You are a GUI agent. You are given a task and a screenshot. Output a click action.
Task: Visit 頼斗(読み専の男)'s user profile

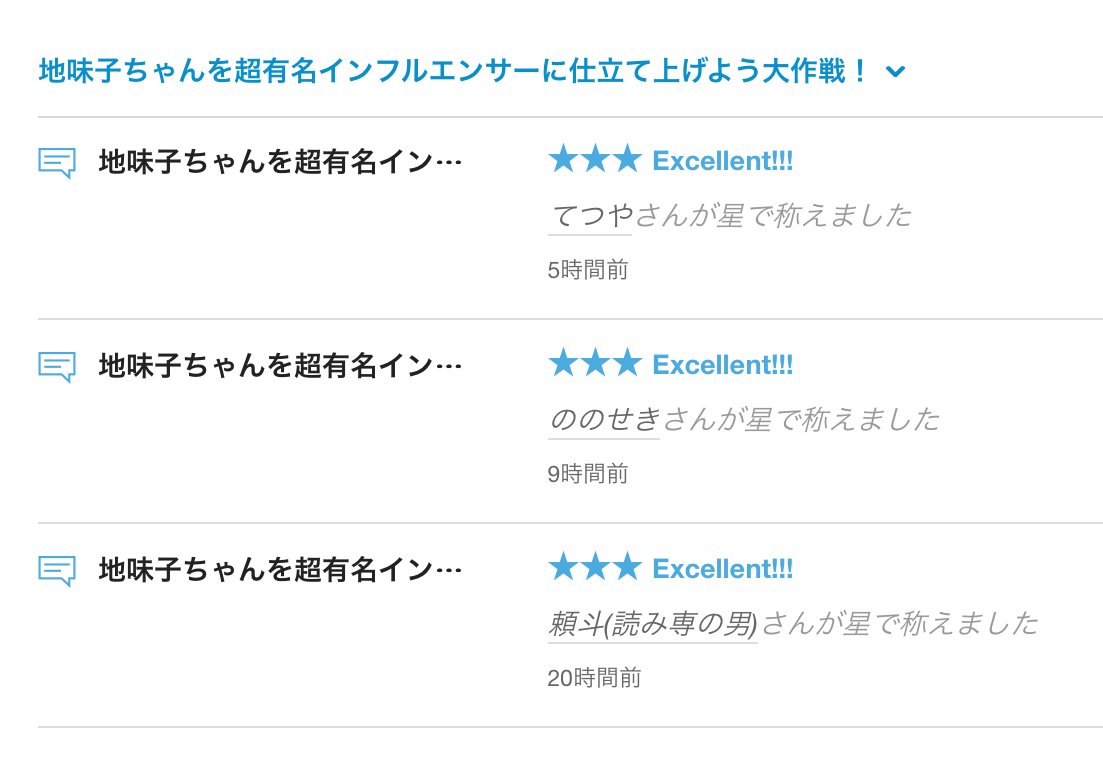653,624
